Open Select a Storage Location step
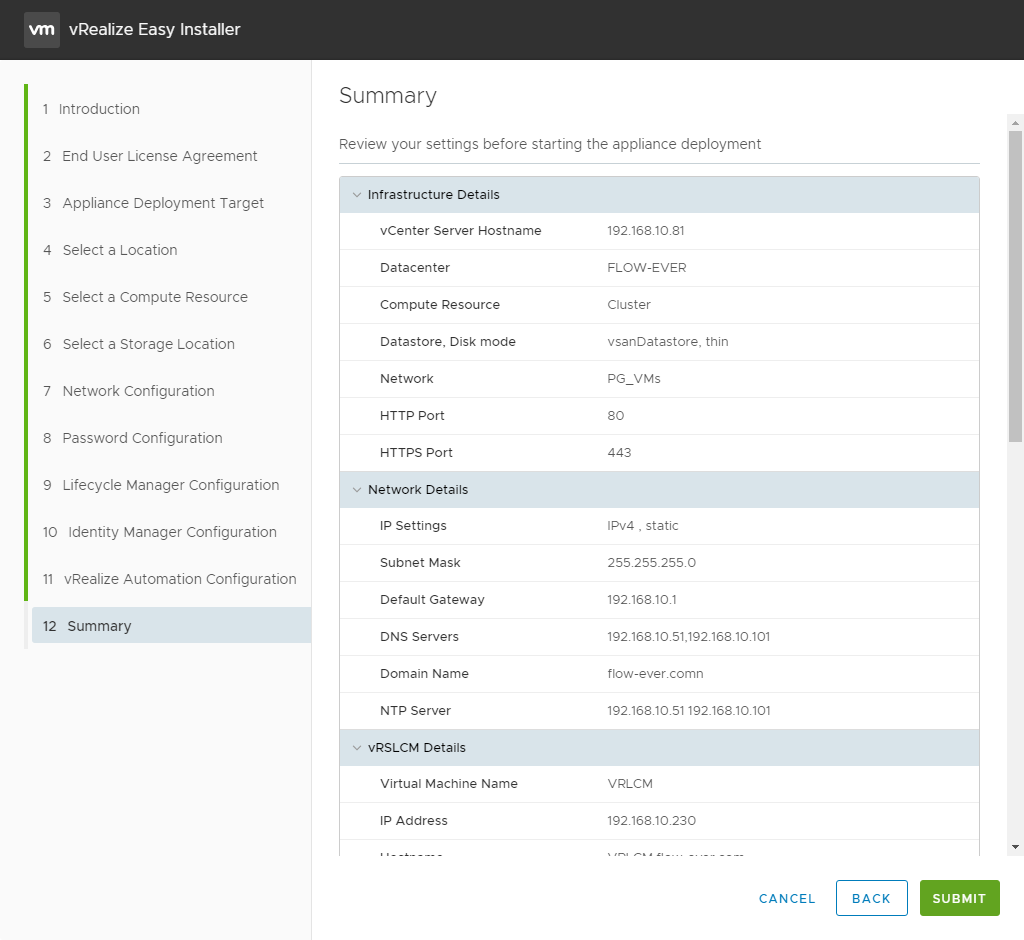 (139, 344)
